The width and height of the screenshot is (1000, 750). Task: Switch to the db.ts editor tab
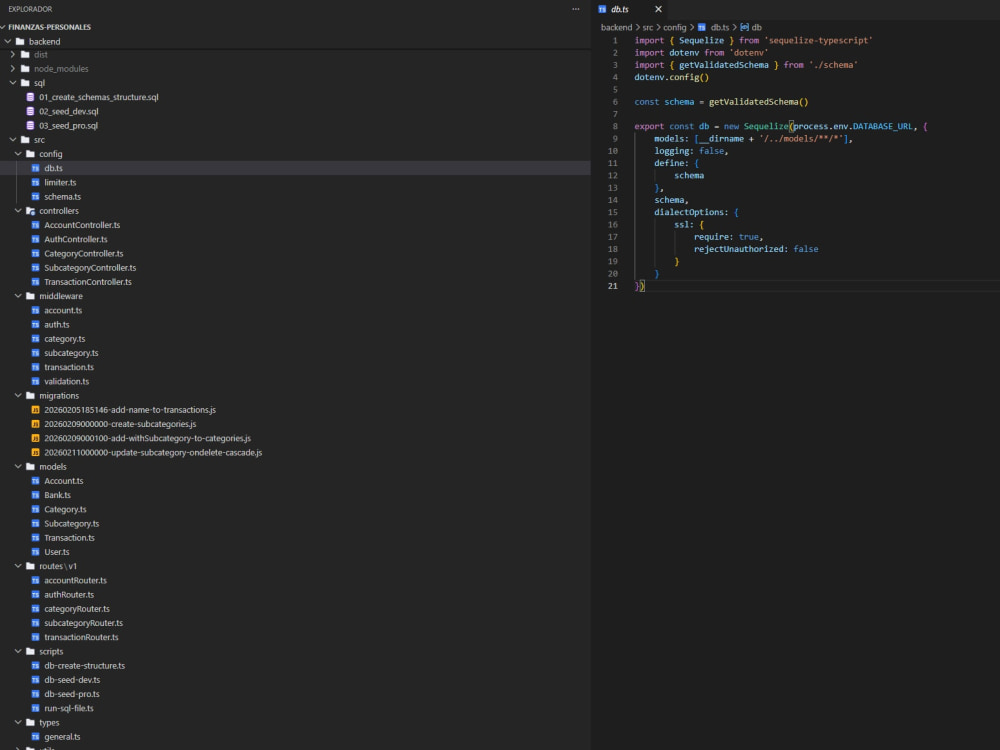[619, 9]
